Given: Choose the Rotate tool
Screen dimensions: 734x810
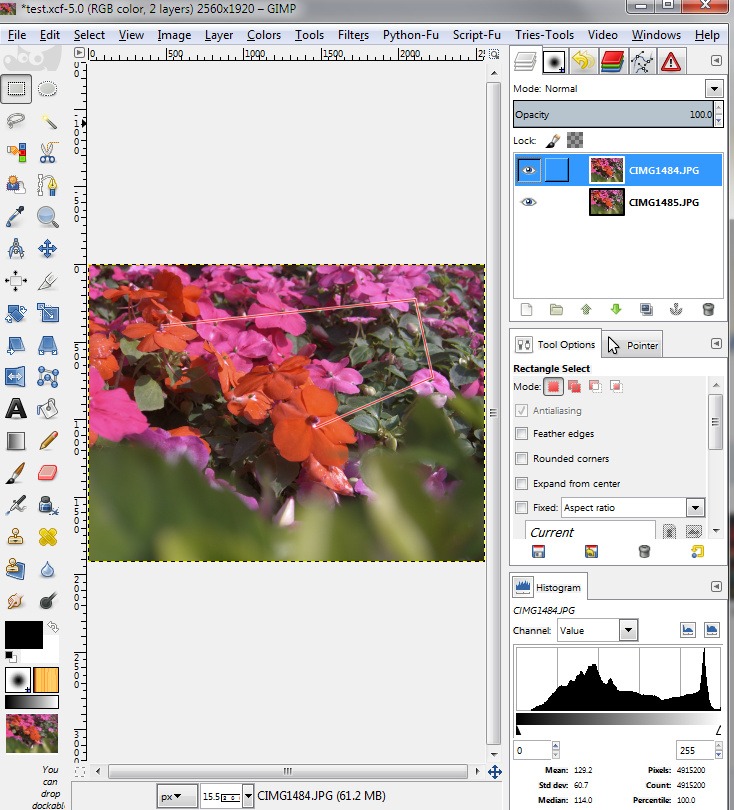Looking at the screenshot, I should pos(16,313).
